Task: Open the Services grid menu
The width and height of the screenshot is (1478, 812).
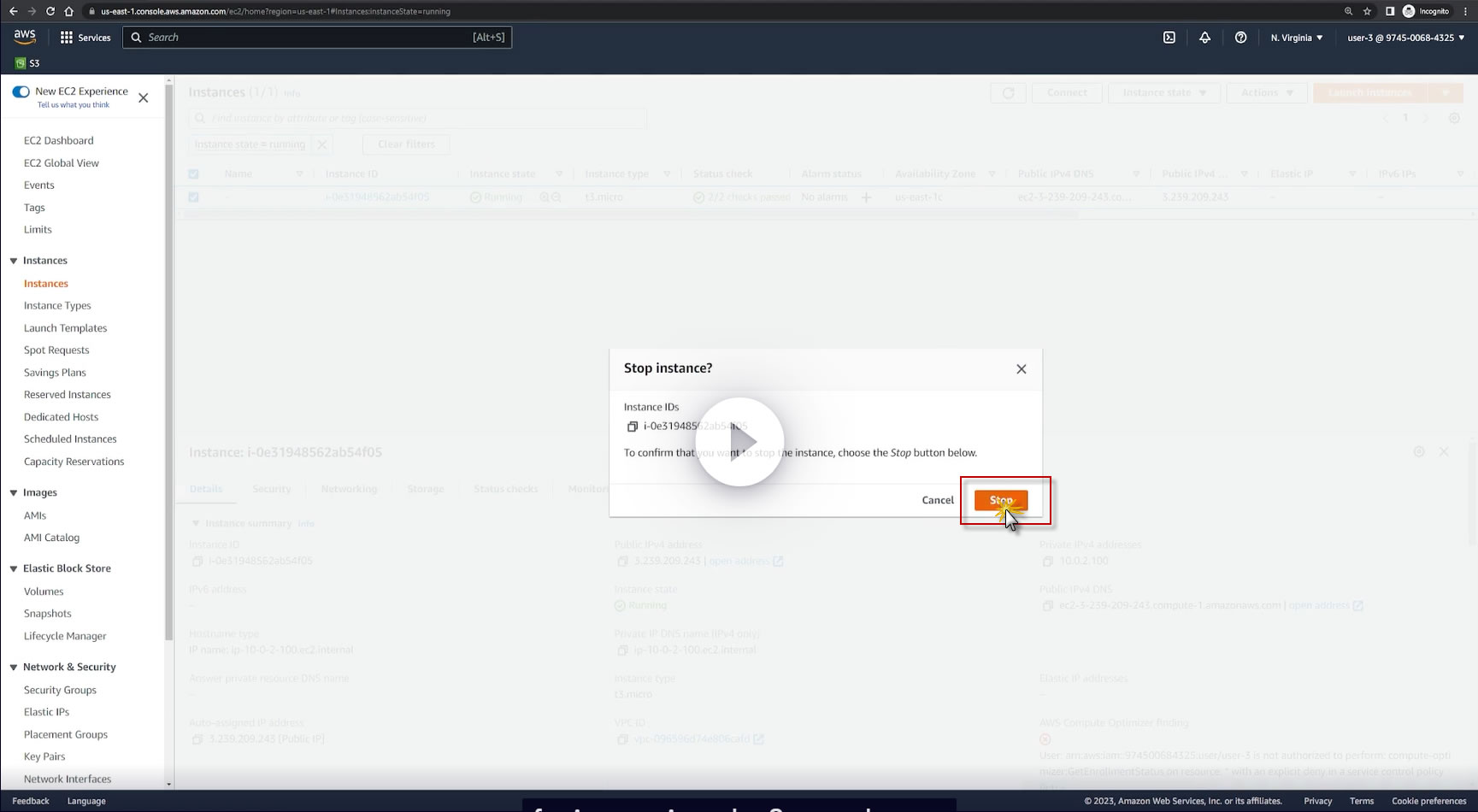Action: 85,38
